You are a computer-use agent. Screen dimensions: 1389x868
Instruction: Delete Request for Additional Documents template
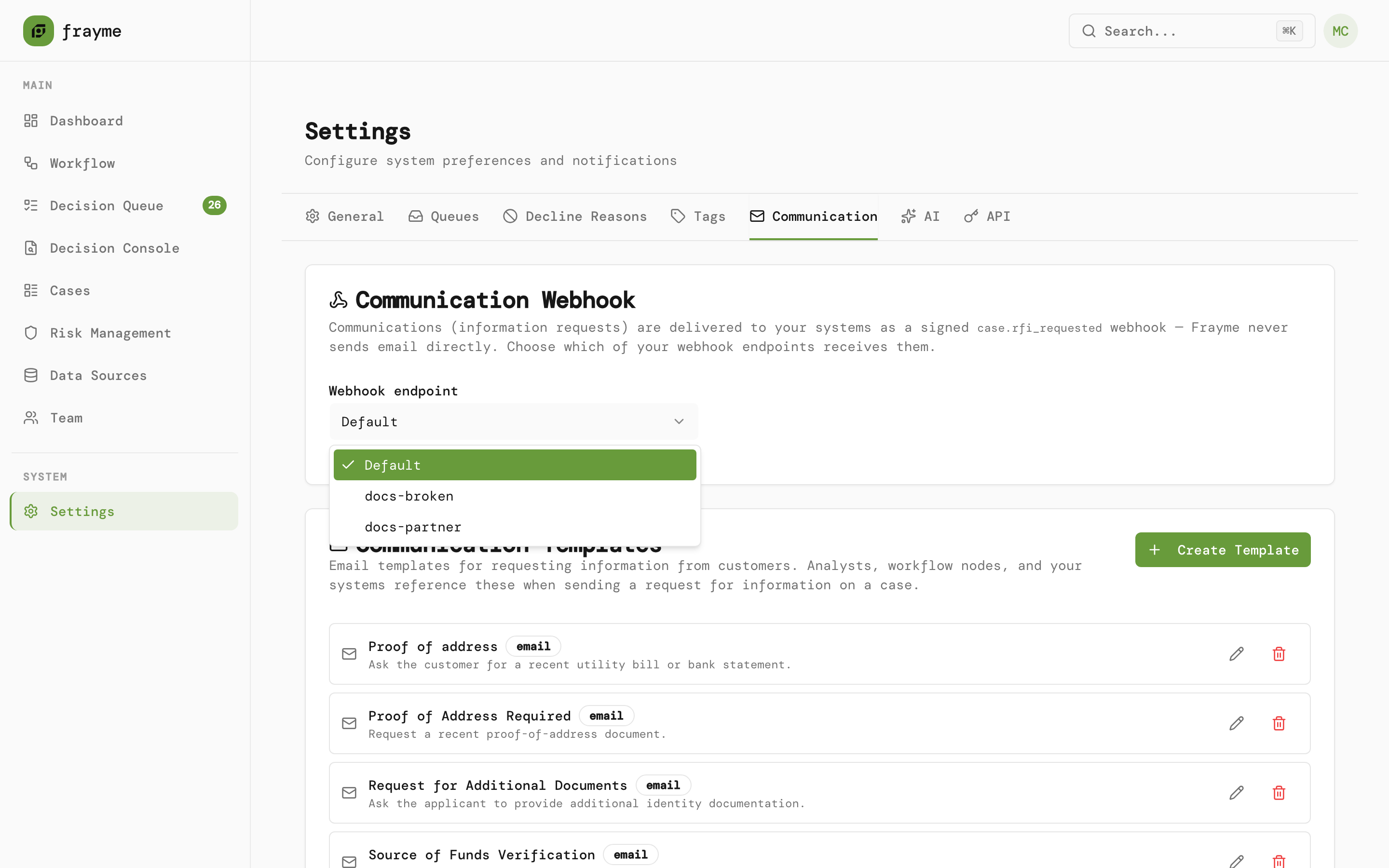[x=1279, y=793]
